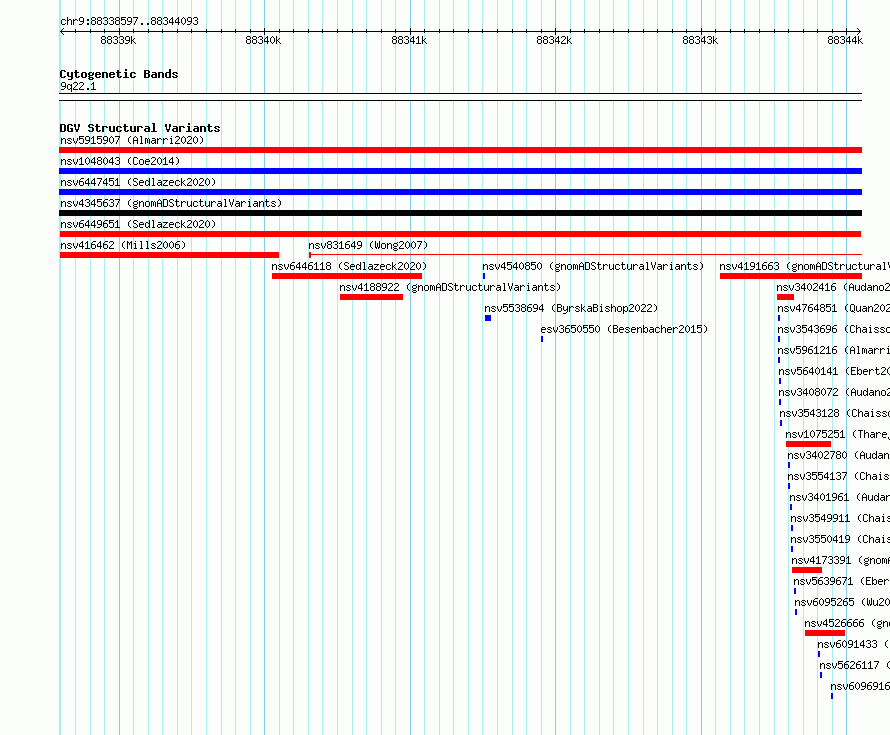Screen dimensions: 890x735
Task: Click the 88343k ruler tick label
Action: [x=700, y=40]
